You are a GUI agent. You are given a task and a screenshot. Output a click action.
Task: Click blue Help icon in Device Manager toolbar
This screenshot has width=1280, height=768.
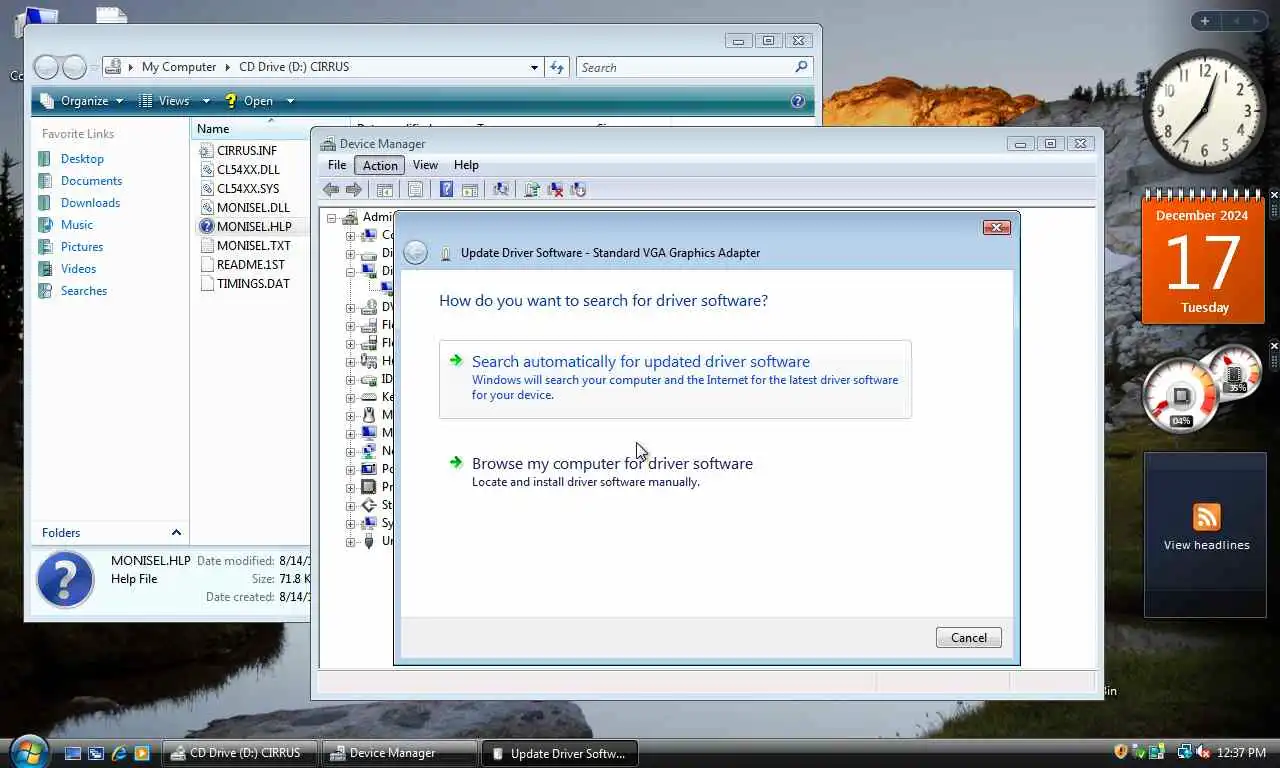(446, 189)
